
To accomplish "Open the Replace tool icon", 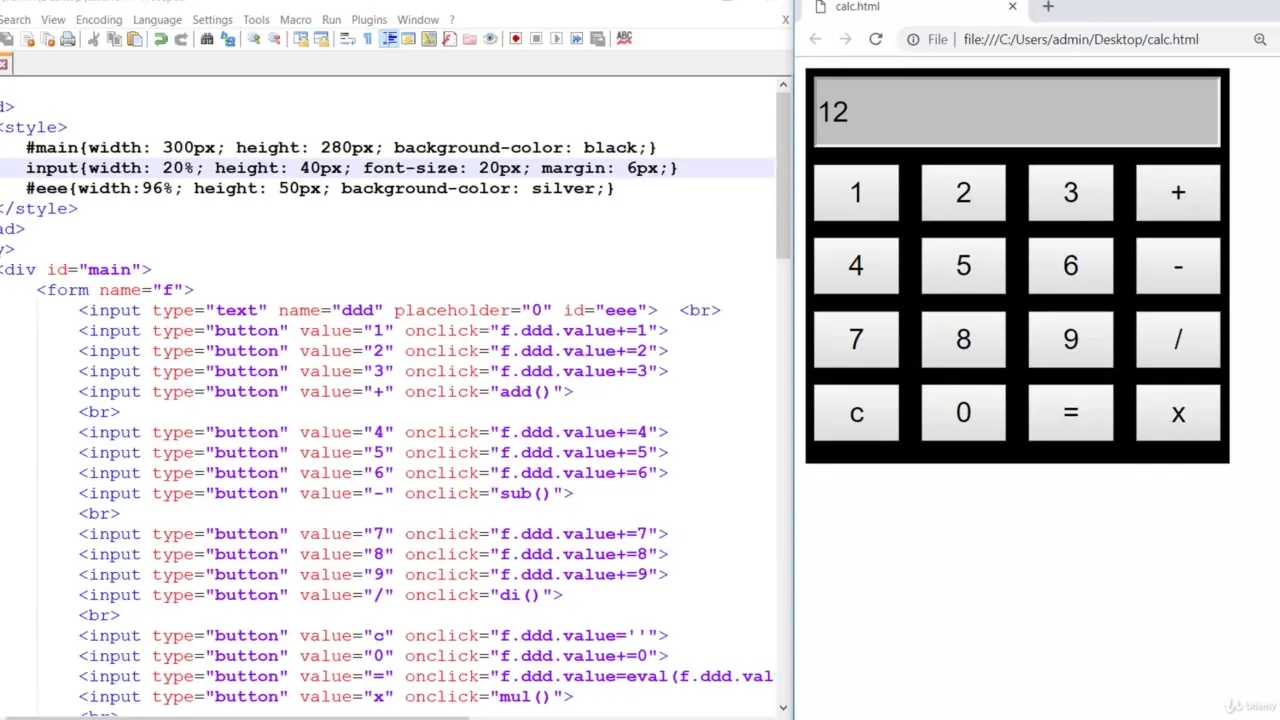I will (228, 39).
